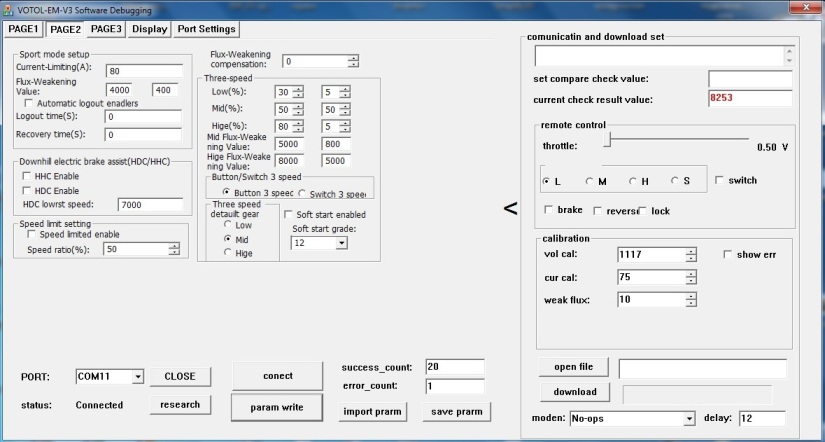Image resolution: width=825 pixels, height=442 pixels.
Task: Select the H remote control gear
Action: coord(633,181)
